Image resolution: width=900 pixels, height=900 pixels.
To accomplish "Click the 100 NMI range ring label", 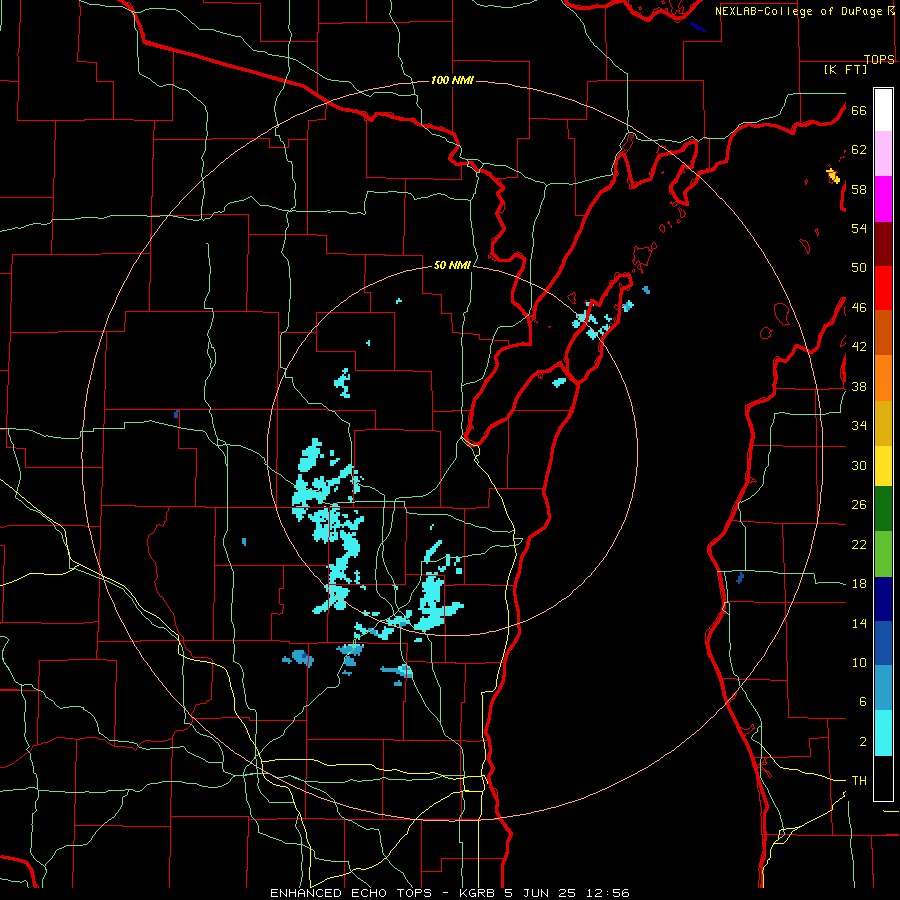I will 452,80.
